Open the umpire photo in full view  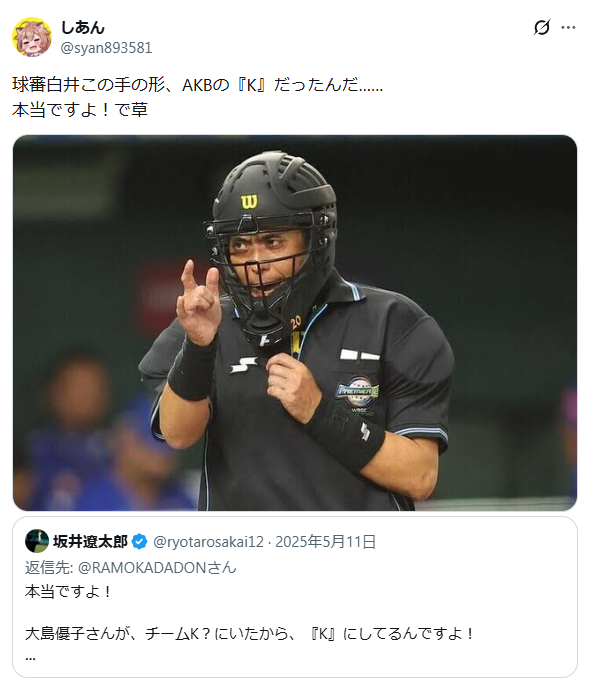[295, 323]
